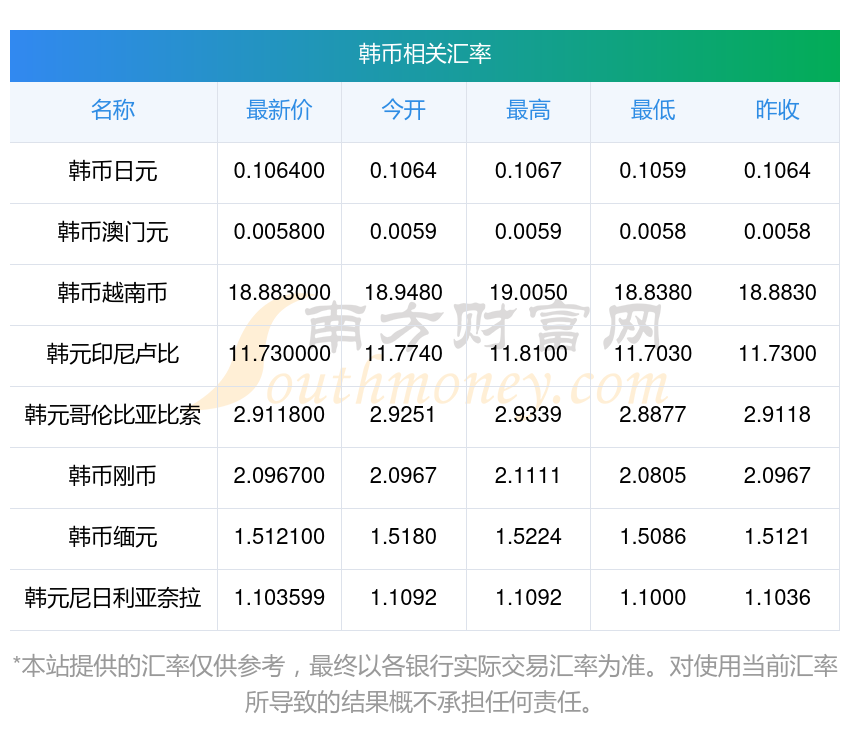Viewport: 850px width, 733px height.
Task: Click 今开 value 0.1064 for 韩币日元
Action: [x=403, y=171]
